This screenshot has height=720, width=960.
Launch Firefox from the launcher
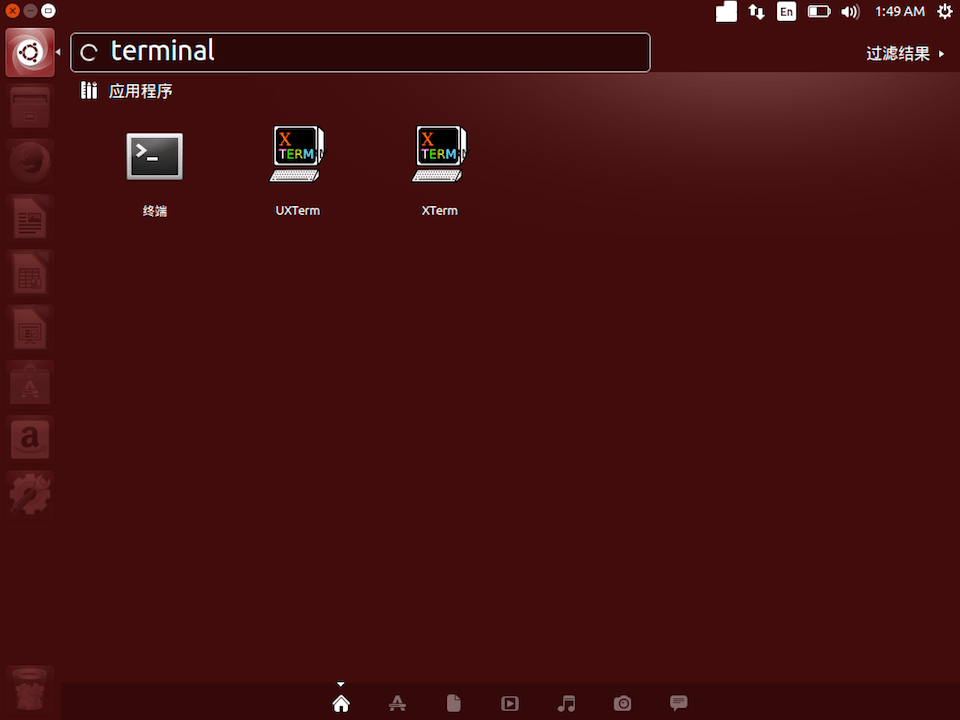click(29, 162)
